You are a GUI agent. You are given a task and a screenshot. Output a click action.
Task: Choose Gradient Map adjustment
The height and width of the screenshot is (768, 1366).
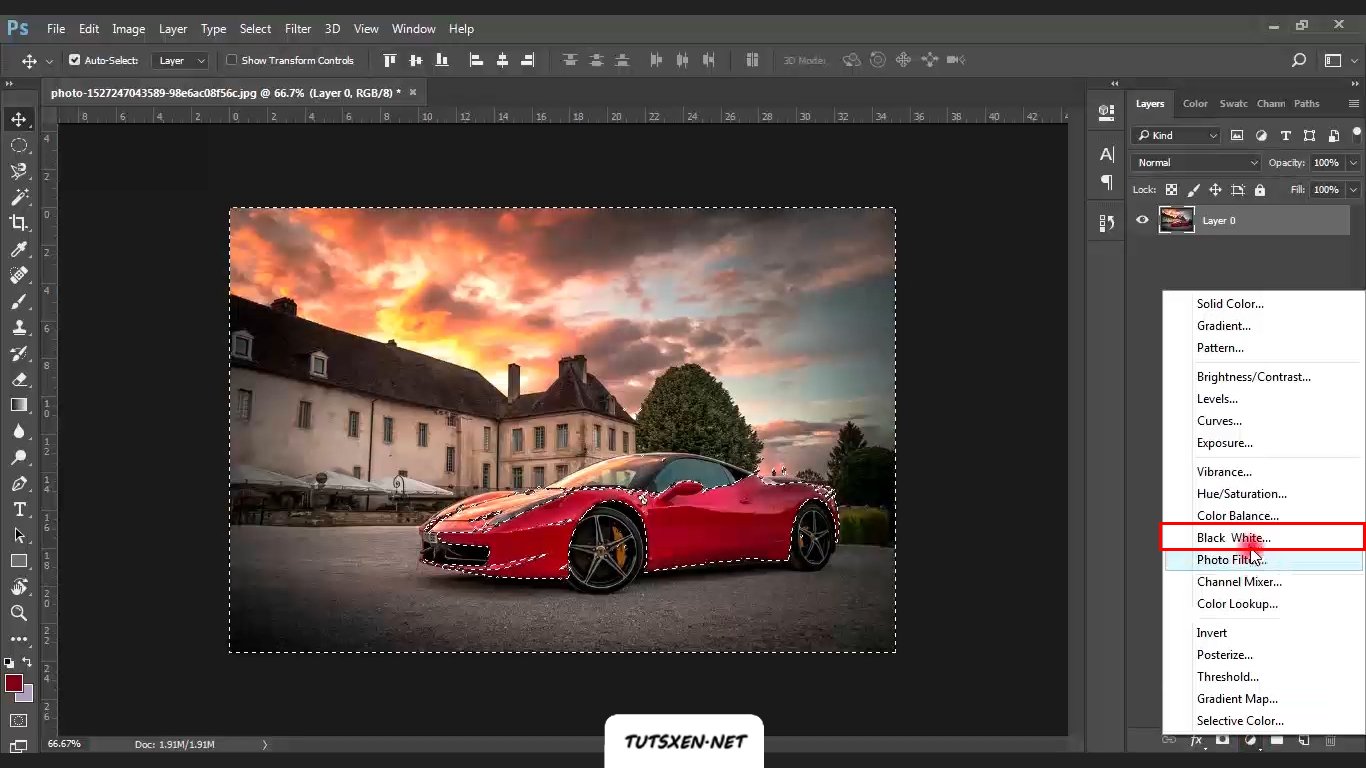(1237, 699)
